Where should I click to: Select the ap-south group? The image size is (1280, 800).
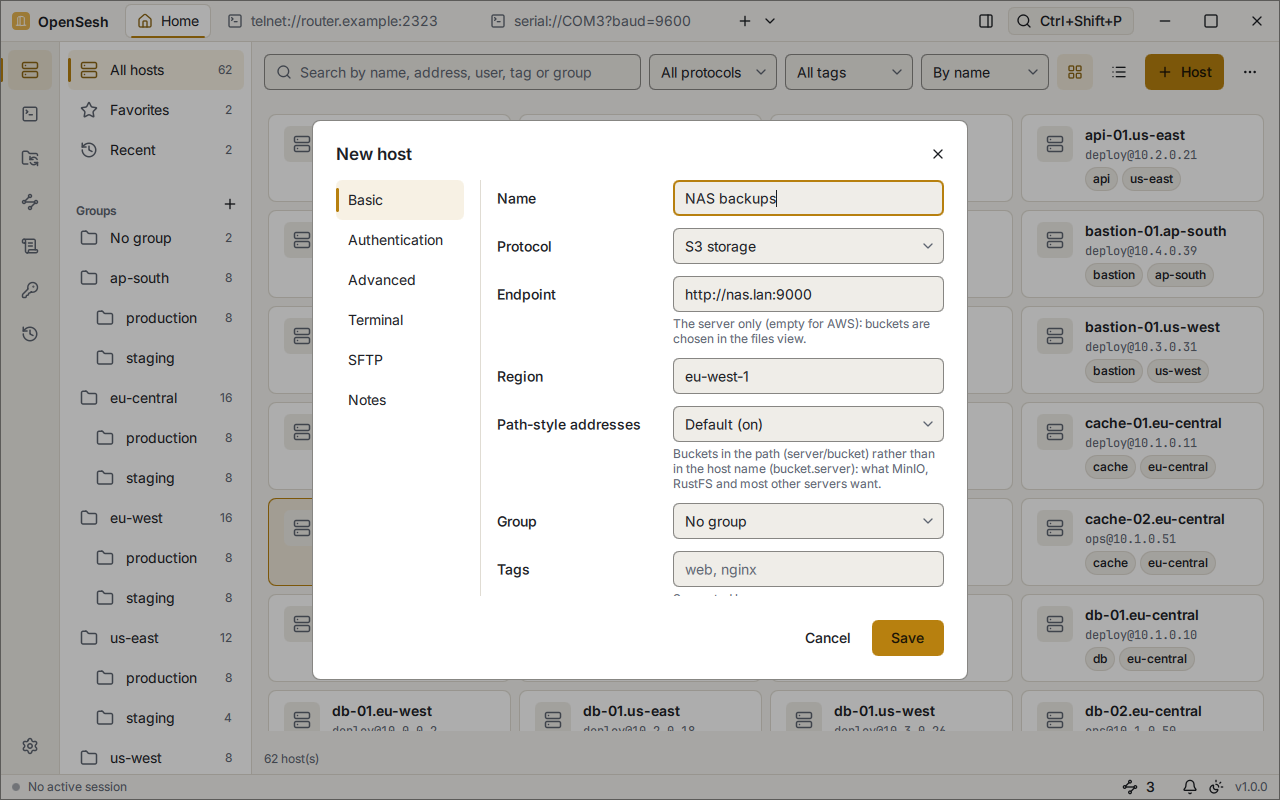[156, 278]
